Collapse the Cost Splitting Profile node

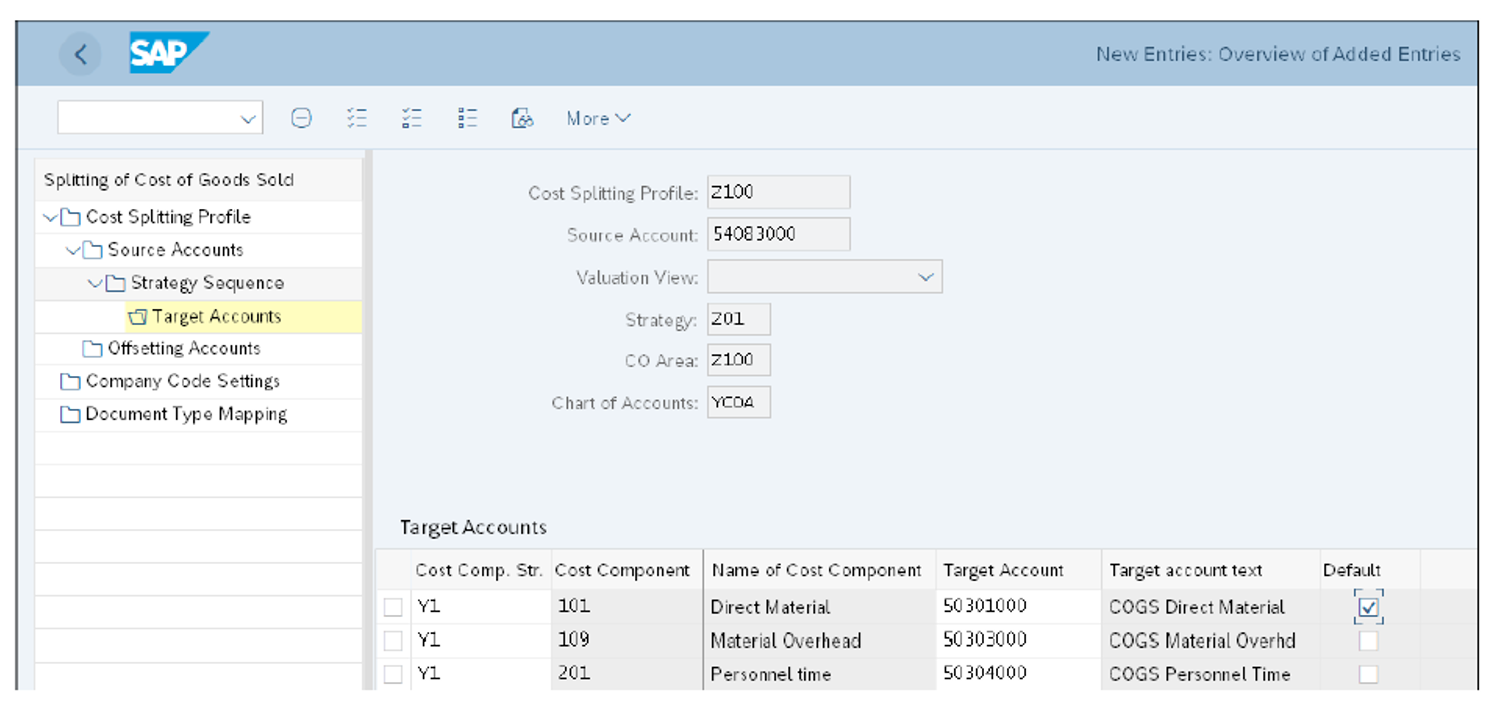tap(50, 217)
